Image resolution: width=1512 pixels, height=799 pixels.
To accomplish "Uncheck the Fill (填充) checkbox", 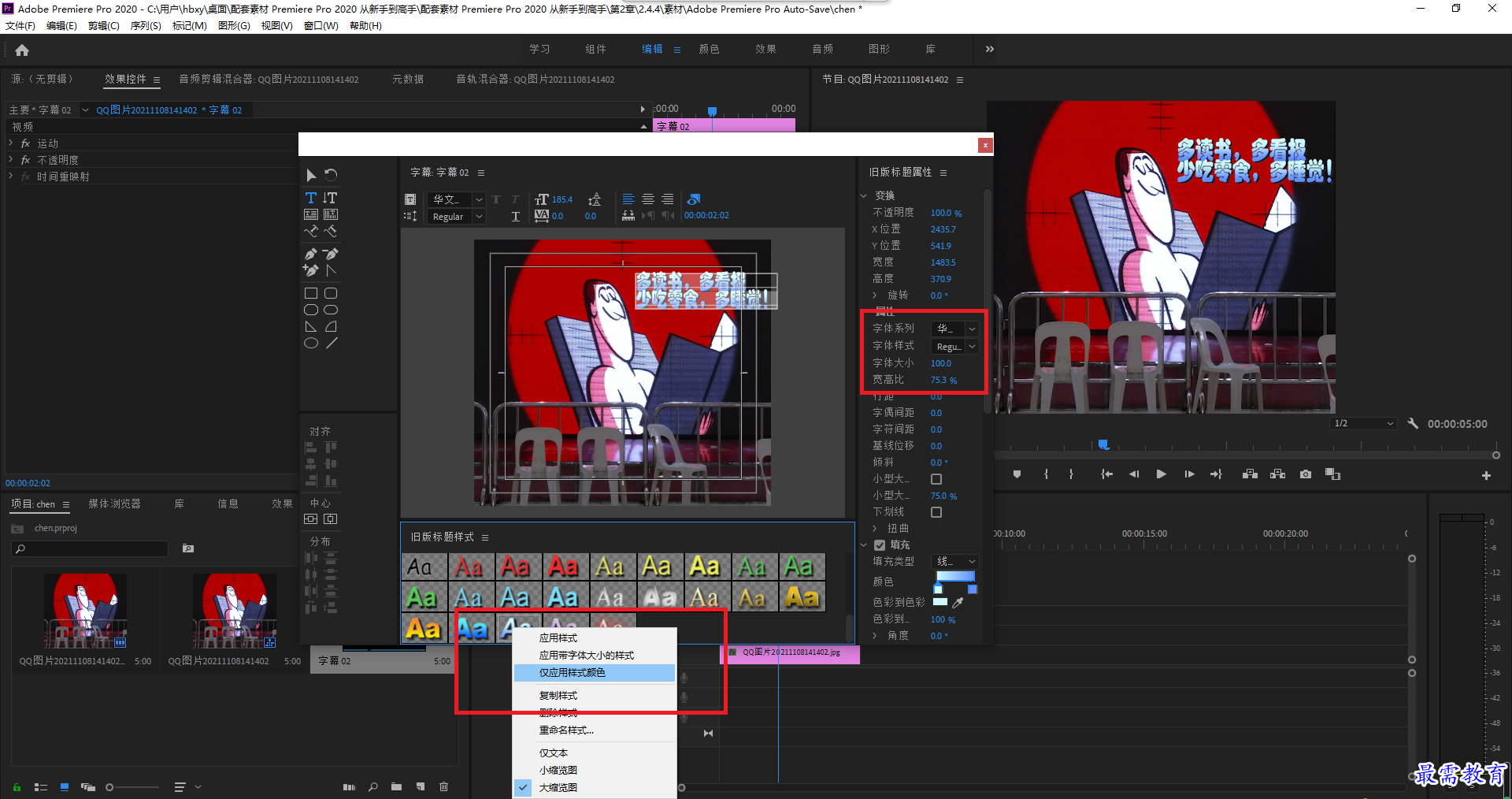I will pos(880,544).
